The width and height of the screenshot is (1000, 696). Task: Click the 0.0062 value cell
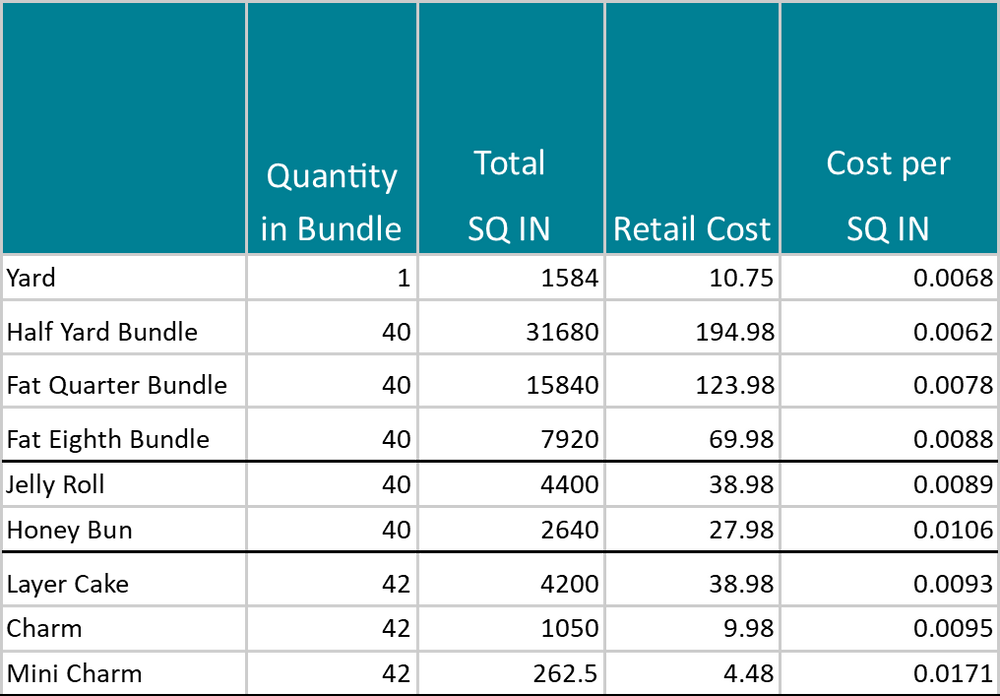887,330
